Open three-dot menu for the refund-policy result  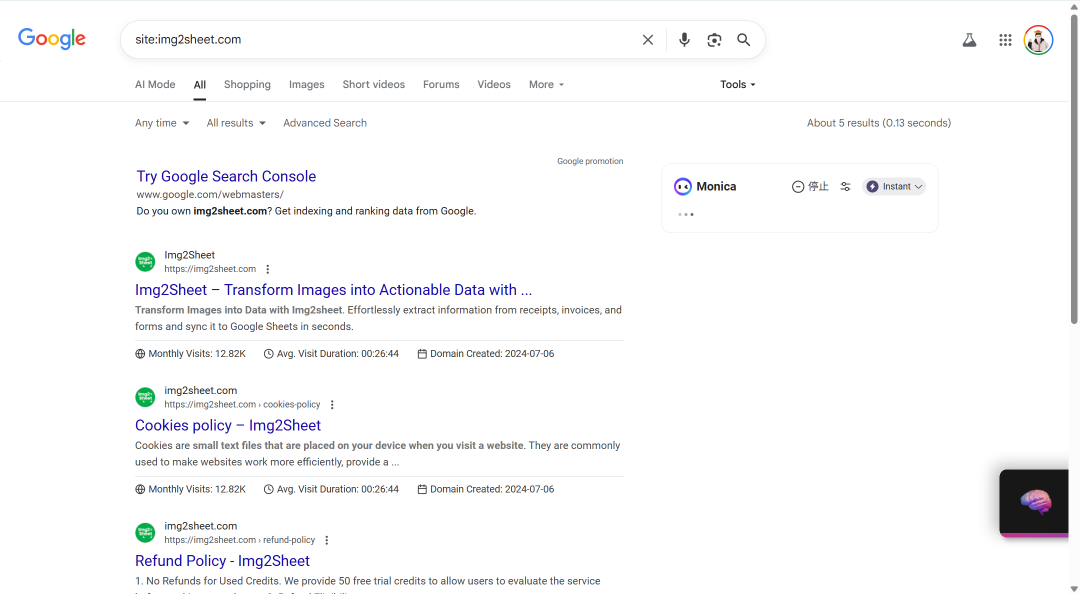point(326,540)
